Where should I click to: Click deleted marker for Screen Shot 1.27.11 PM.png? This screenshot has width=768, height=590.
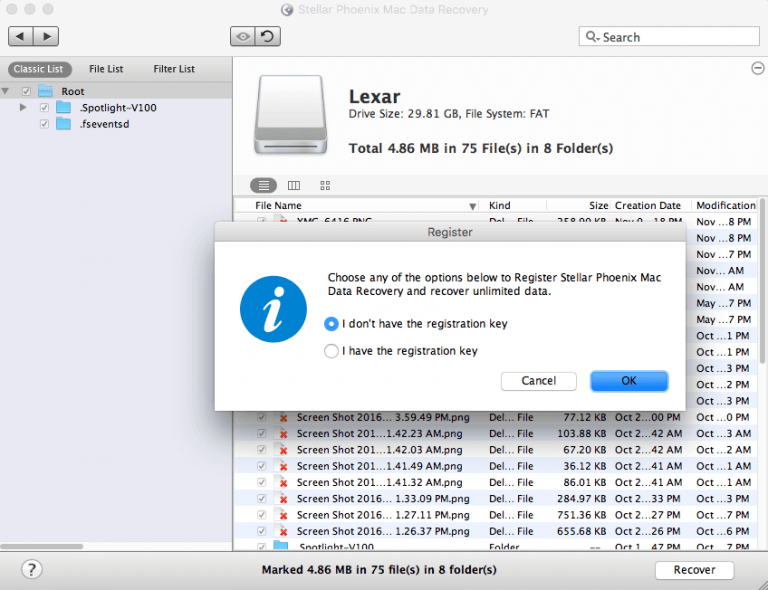pos(283,515)
